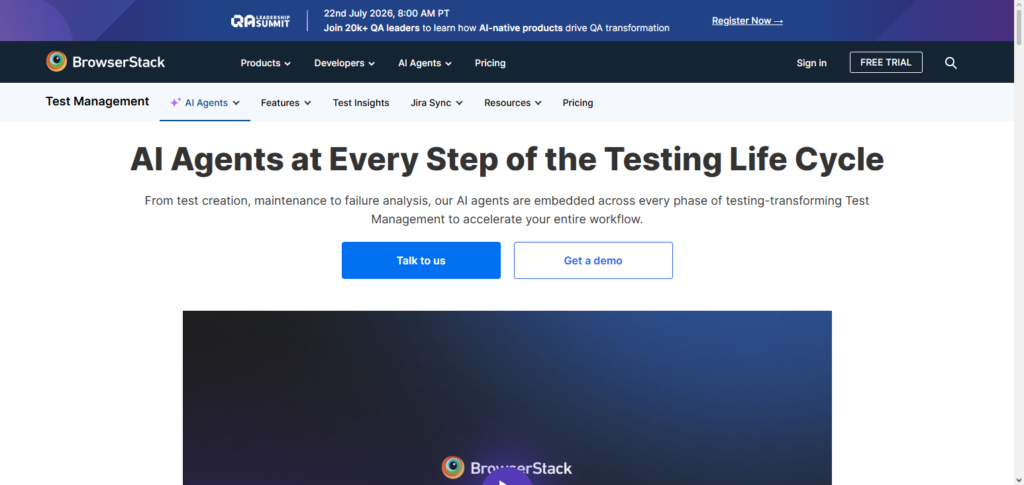The width and height of the screenshot is (1024, 485).
Task: Click the QA Leadership Summit logo
Action: (x=260, y=21)
